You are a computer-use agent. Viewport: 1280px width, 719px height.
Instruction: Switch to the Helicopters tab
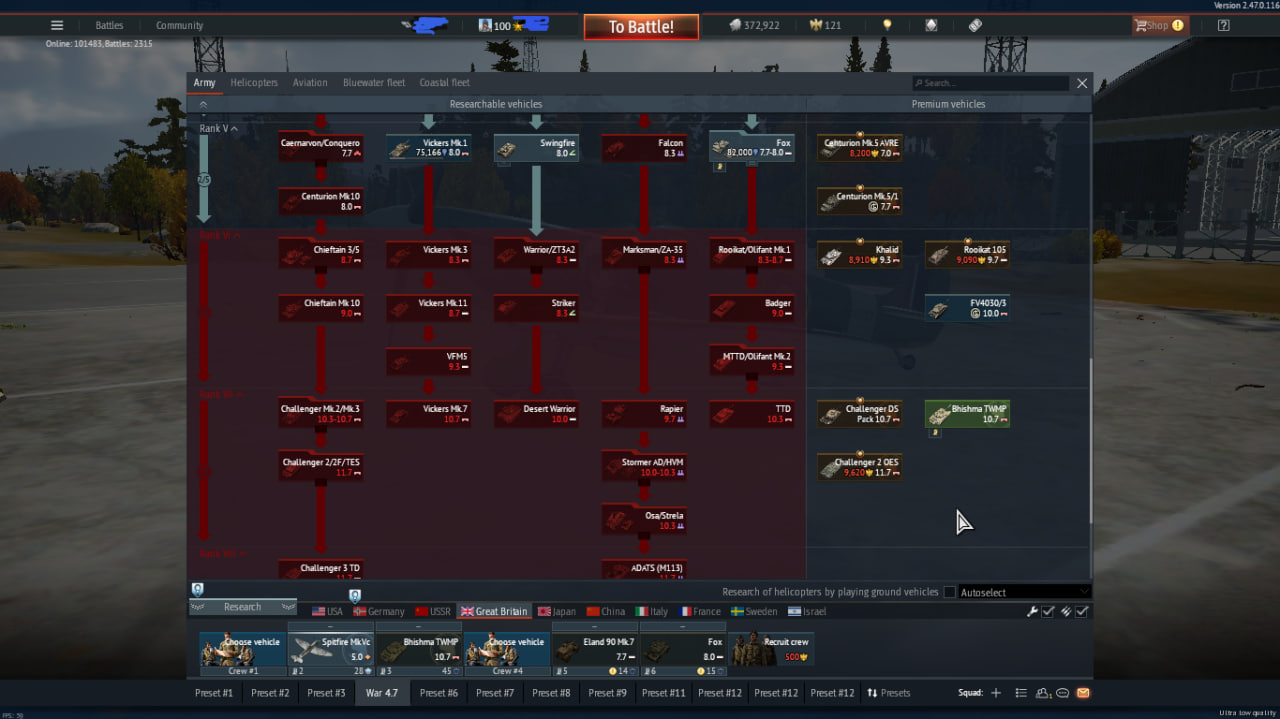(254, 83)
